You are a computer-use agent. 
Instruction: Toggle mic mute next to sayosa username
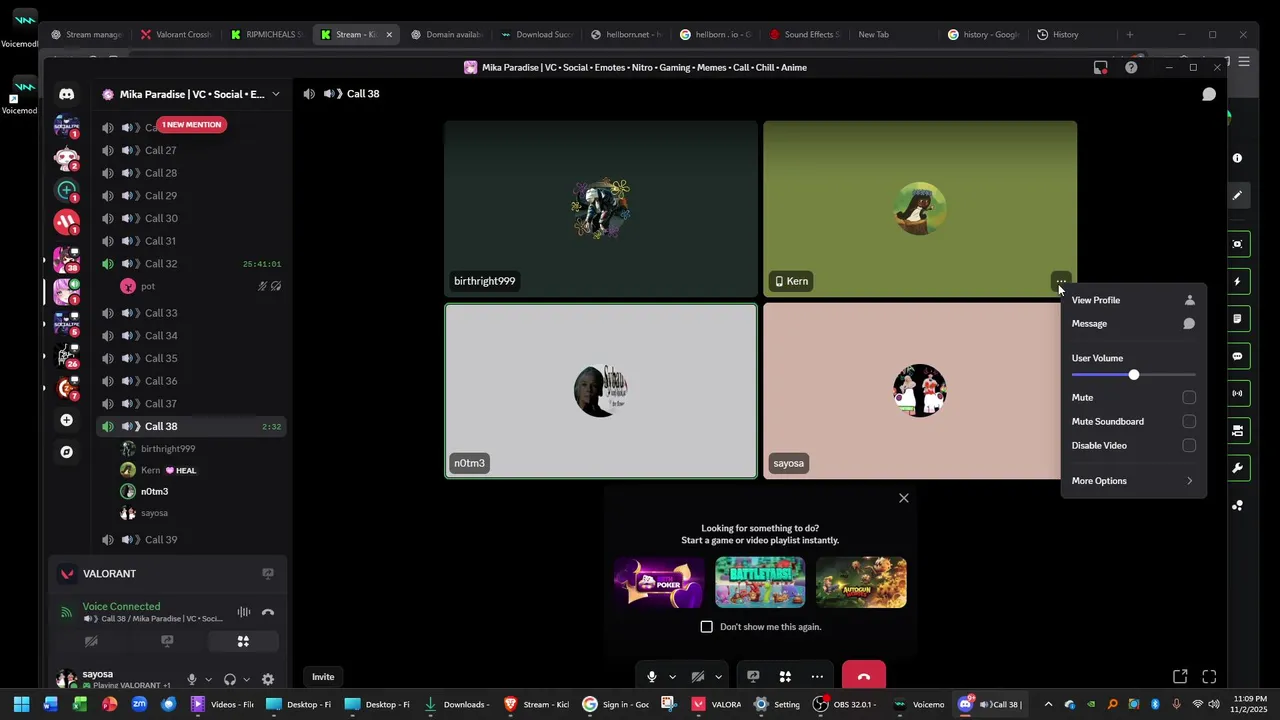click(192, 680)
